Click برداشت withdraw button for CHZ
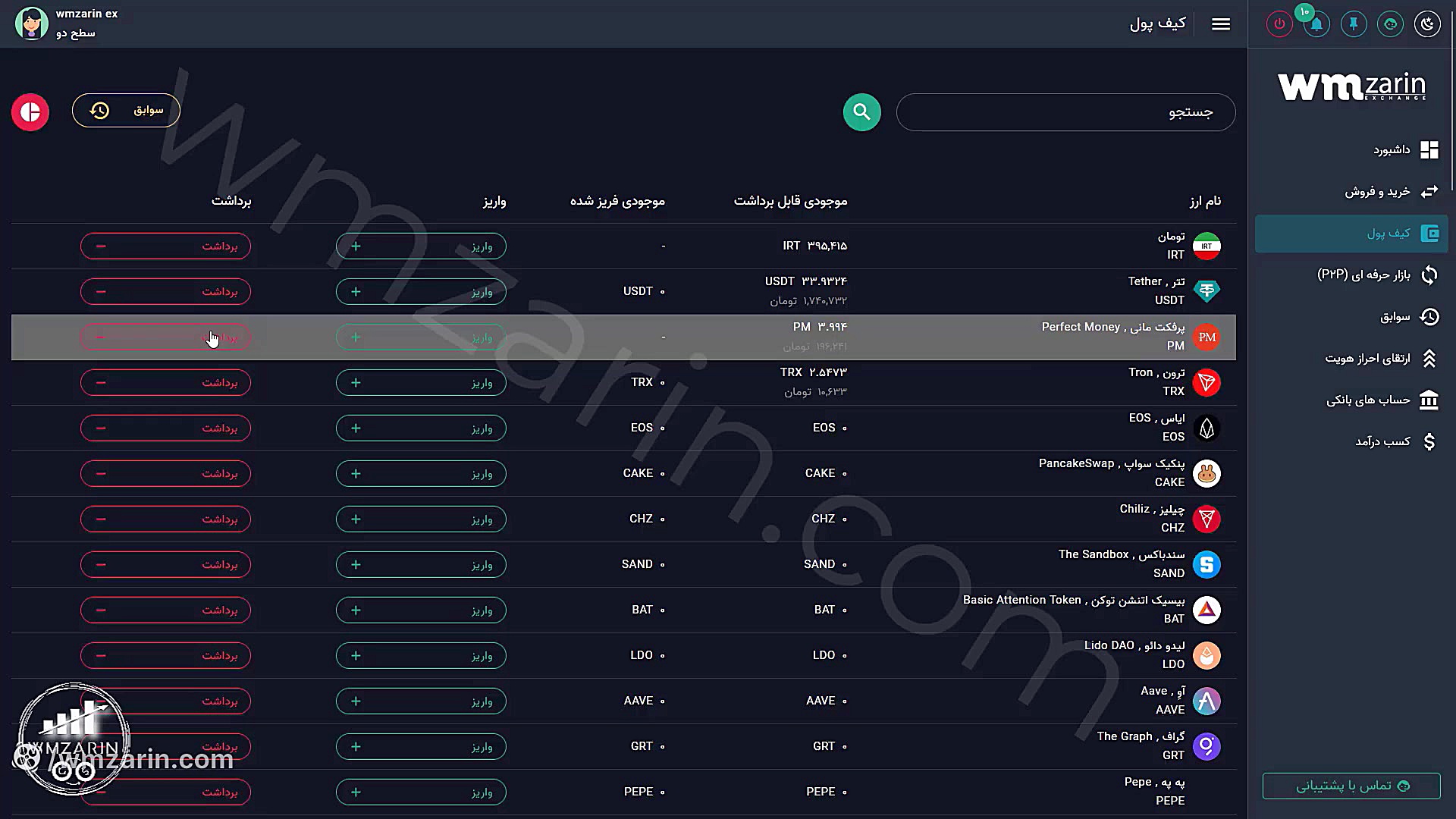This screenshot has height=819, width=1456. click(165, 519)
